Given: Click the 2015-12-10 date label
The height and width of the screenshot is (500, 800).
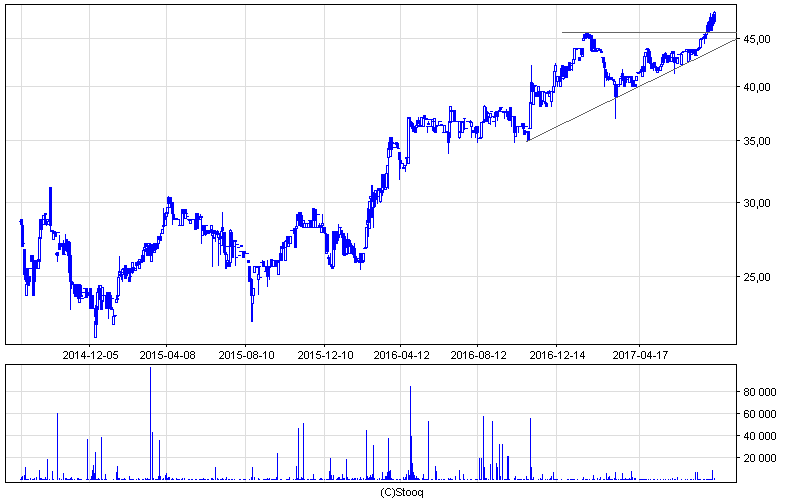Looking at the screenshot, I should coord(325,355).
